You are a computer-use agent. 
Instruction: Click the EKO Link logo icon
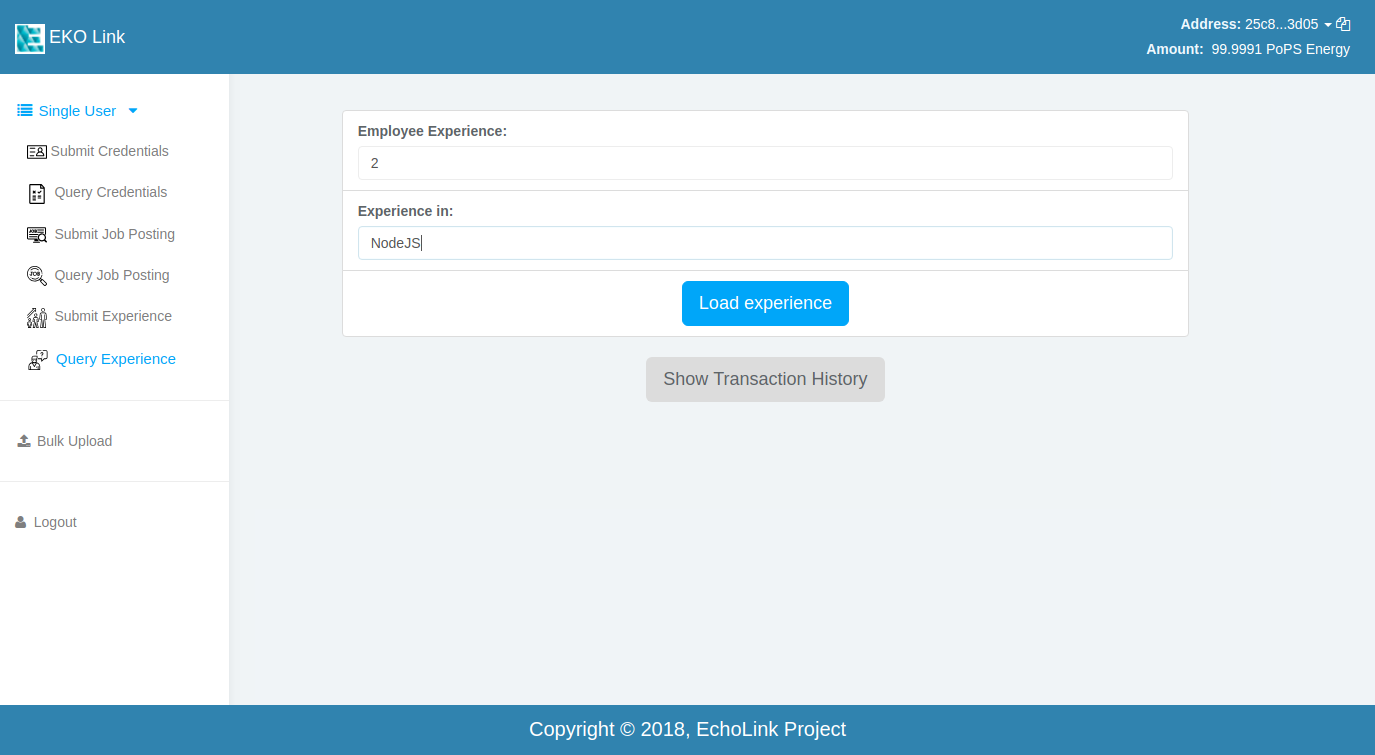click(x=30, y=38)
